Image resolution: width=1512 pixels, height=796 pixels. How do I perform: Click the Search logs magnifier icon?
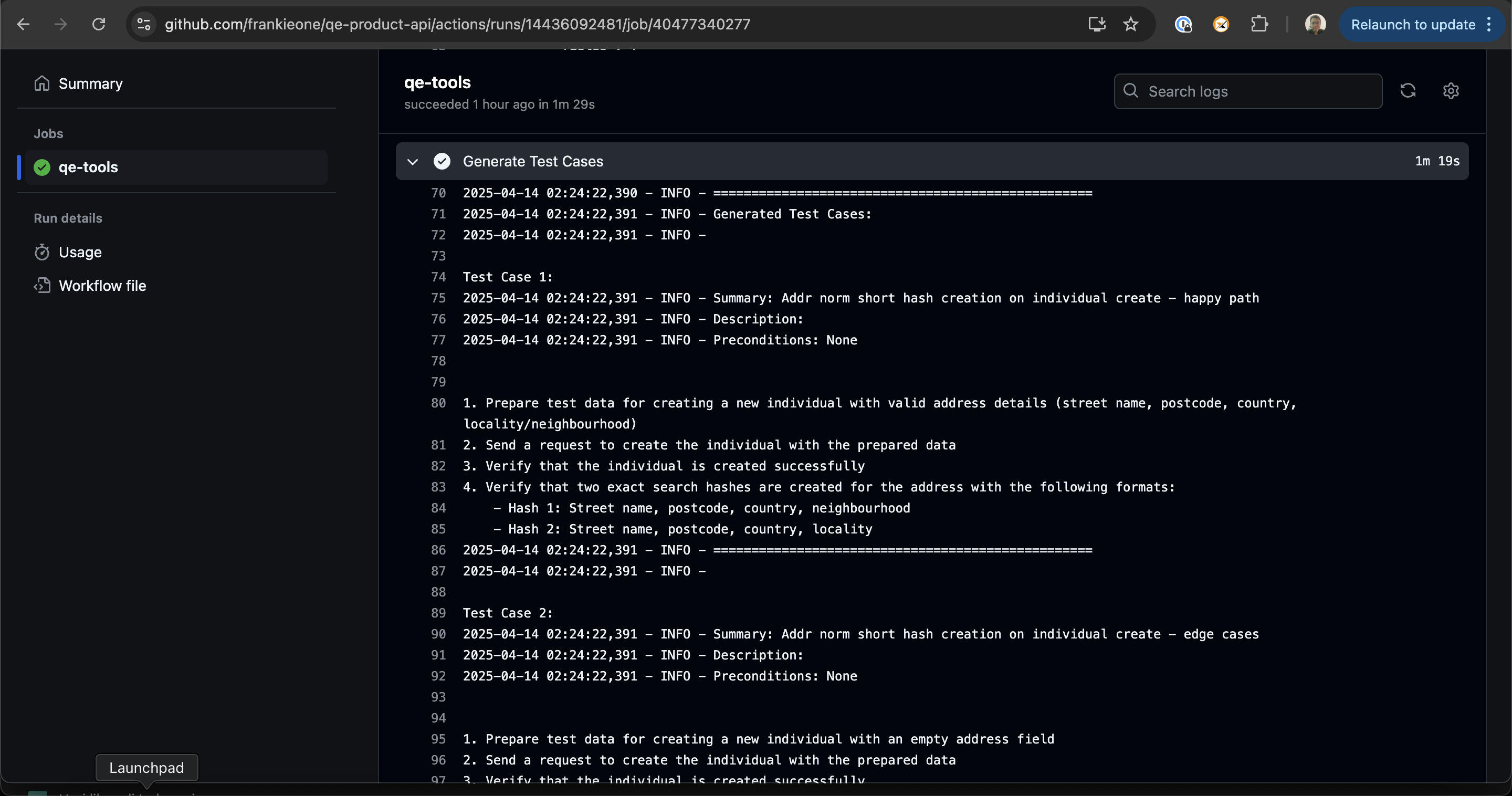(1130, 90)
